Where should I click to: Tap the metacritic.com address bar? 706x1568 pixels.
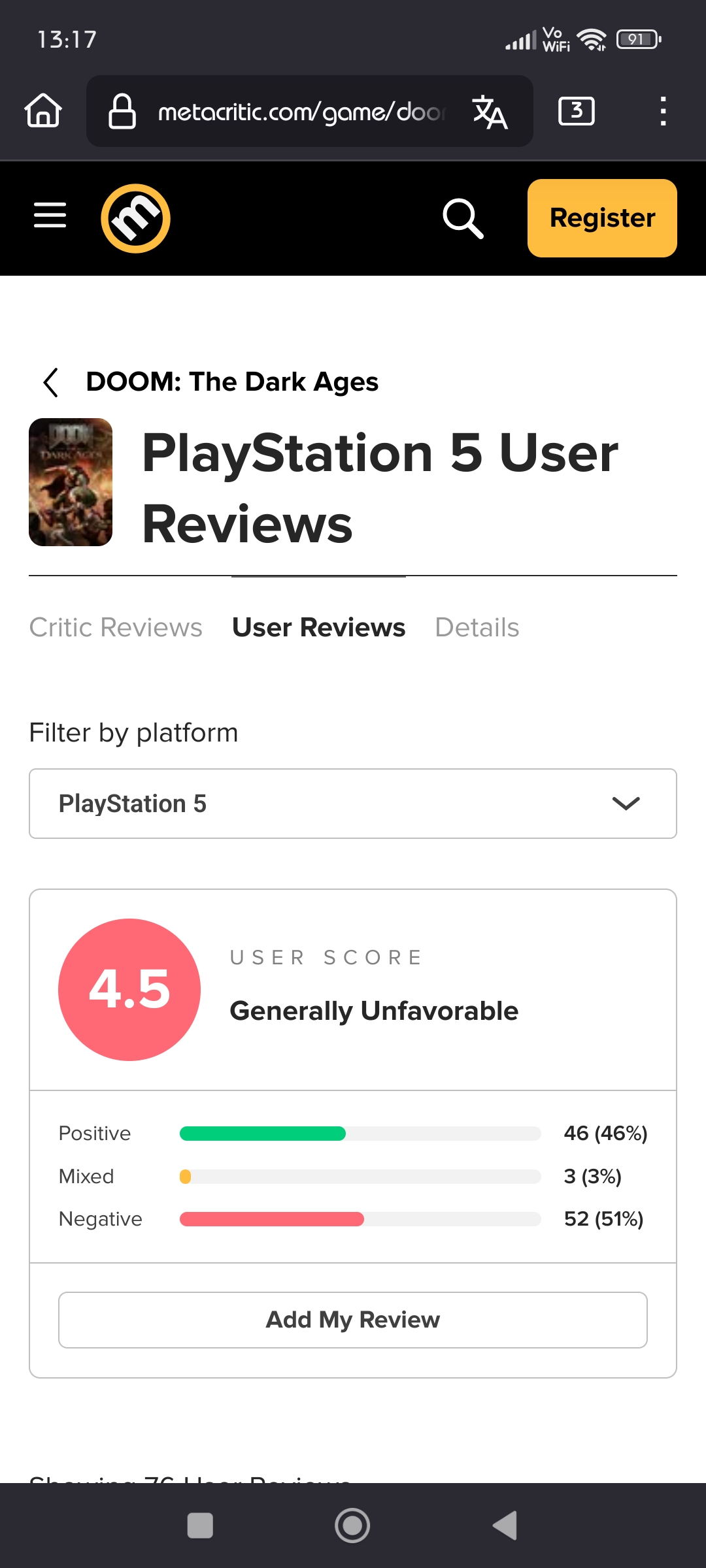click(301, 112)
